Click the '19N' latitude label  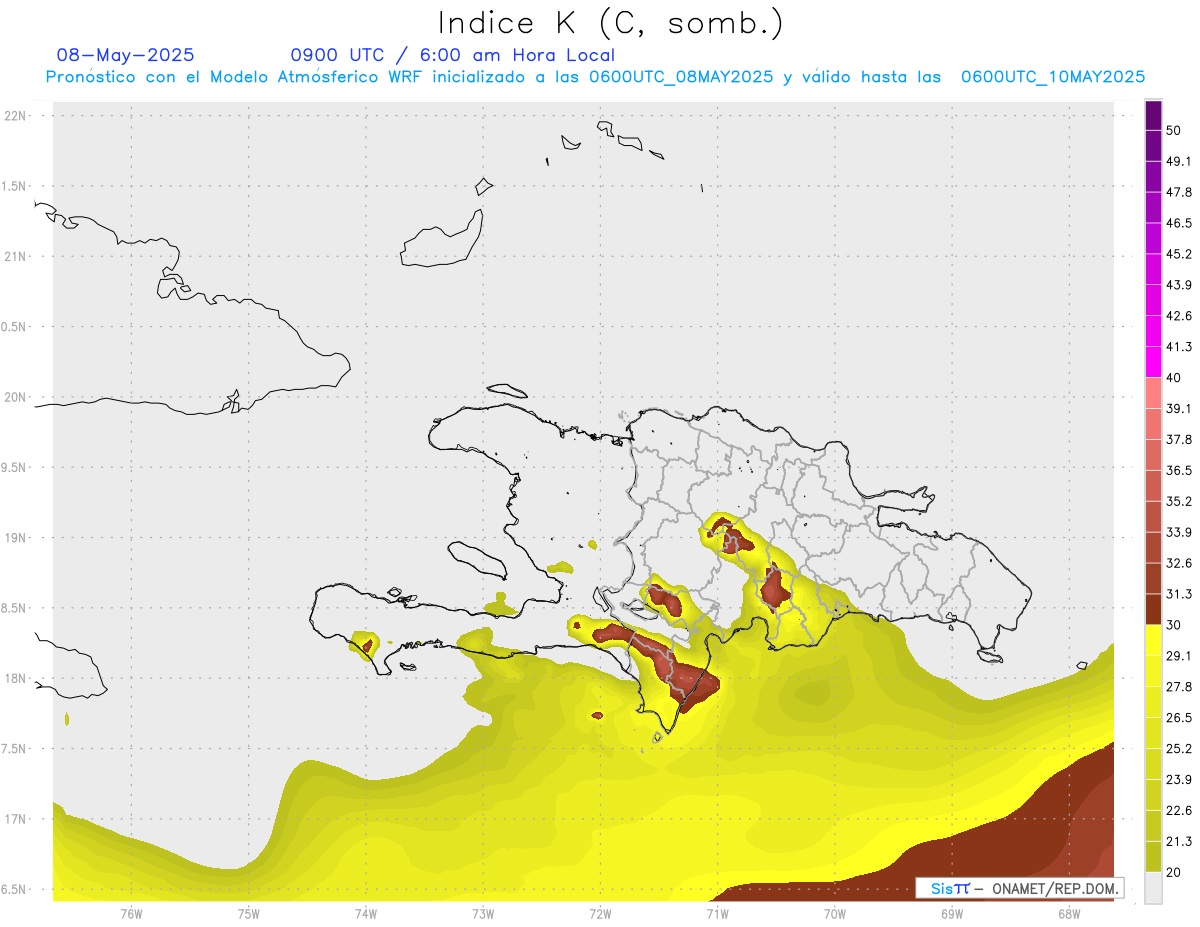(16, 538)
